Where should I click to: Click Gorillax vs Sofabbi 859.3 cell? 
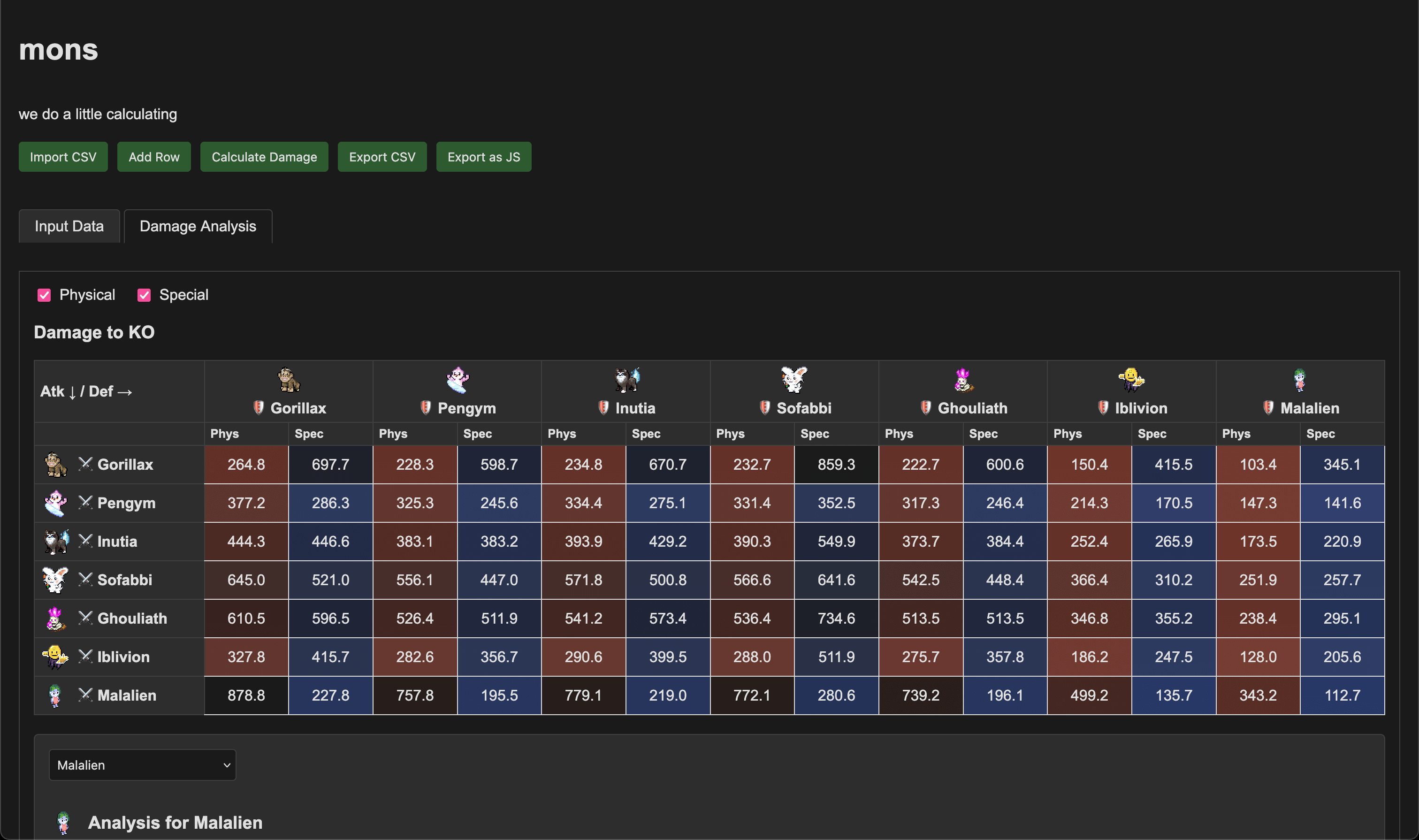click(x=836, y=464)
